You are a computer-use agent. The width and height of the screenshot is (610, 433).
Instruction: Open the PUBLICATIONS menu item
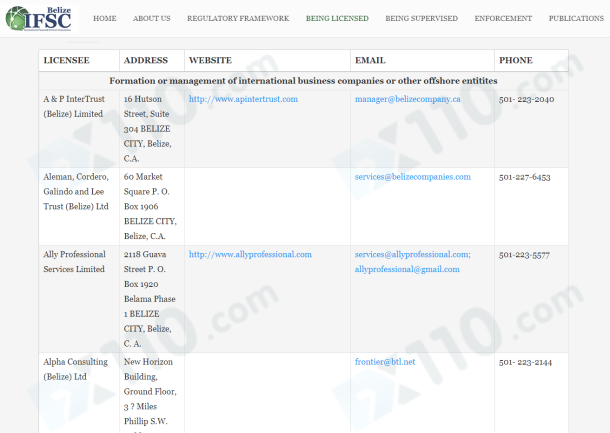point(576,18)
